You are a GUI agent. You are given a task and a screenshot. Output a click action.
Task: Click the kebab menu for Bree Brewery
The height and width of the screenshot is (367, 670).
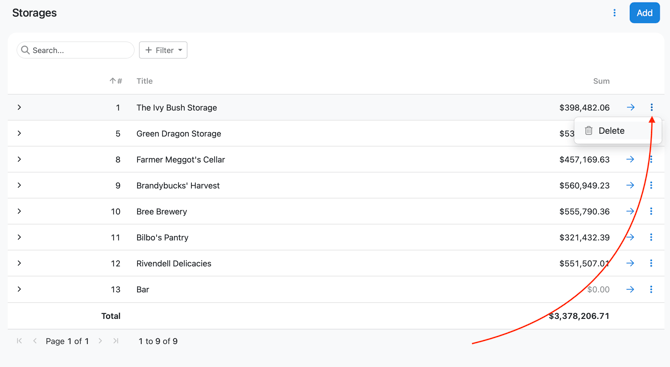pos(651,211)
